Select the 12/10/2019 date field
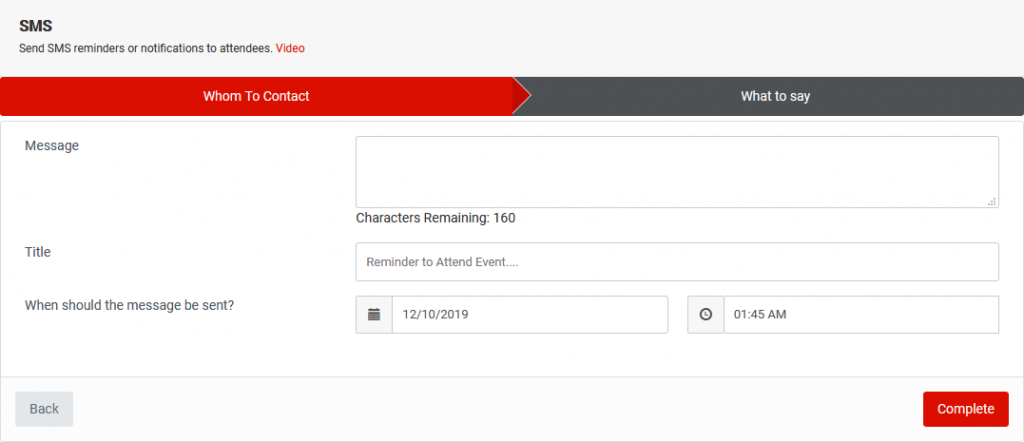This screenshot has height=442, width=1024. [530, 315]
